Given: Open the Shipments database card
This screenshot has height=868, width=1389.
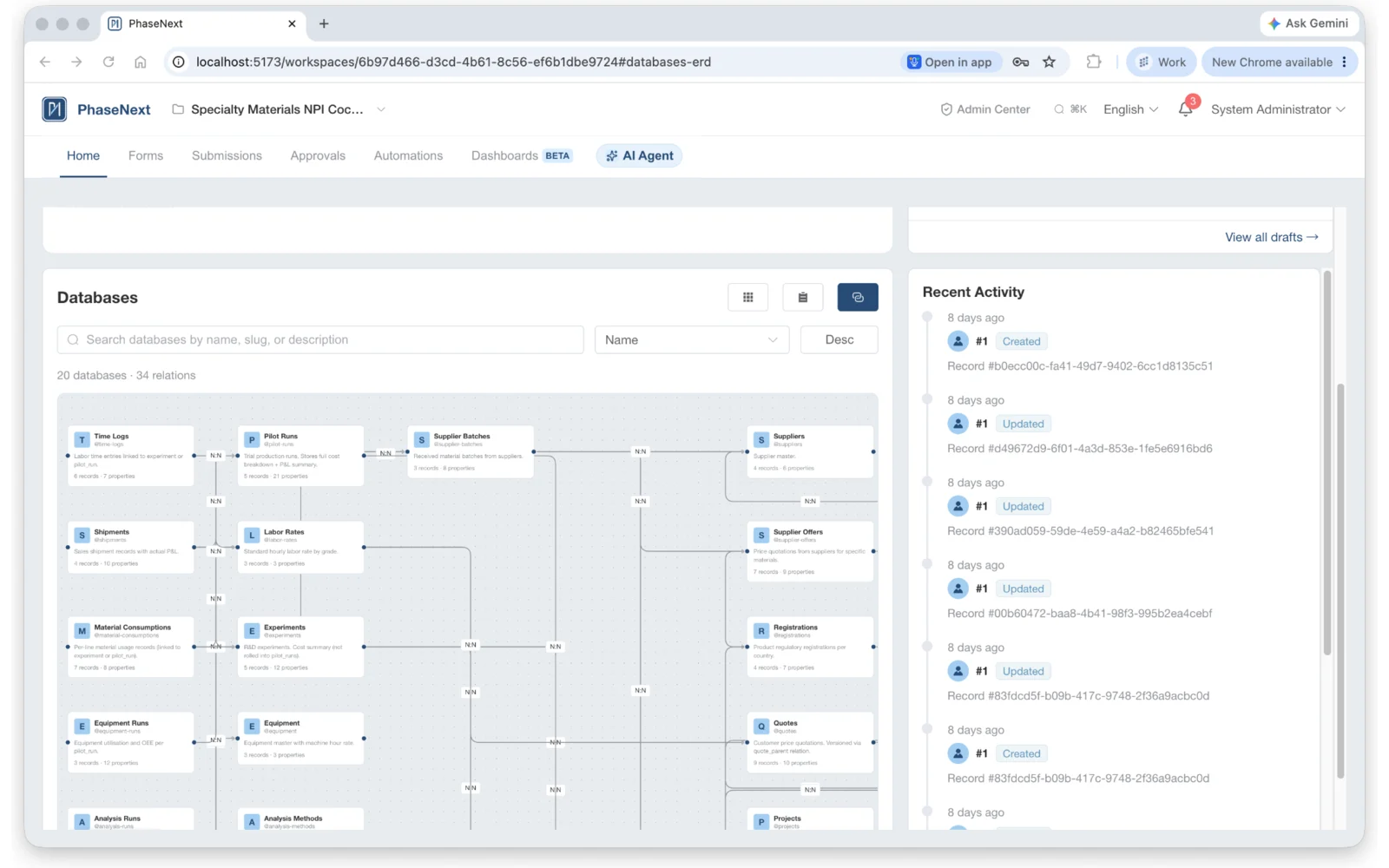Looking at the screenshot, I should coord(130,547).
